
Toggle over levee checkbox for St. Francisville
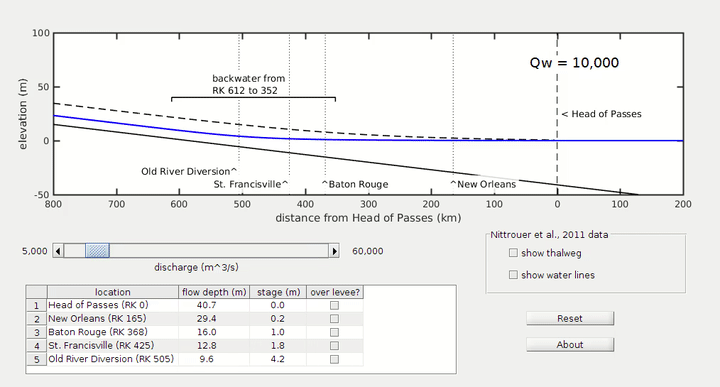pos(335,346)
